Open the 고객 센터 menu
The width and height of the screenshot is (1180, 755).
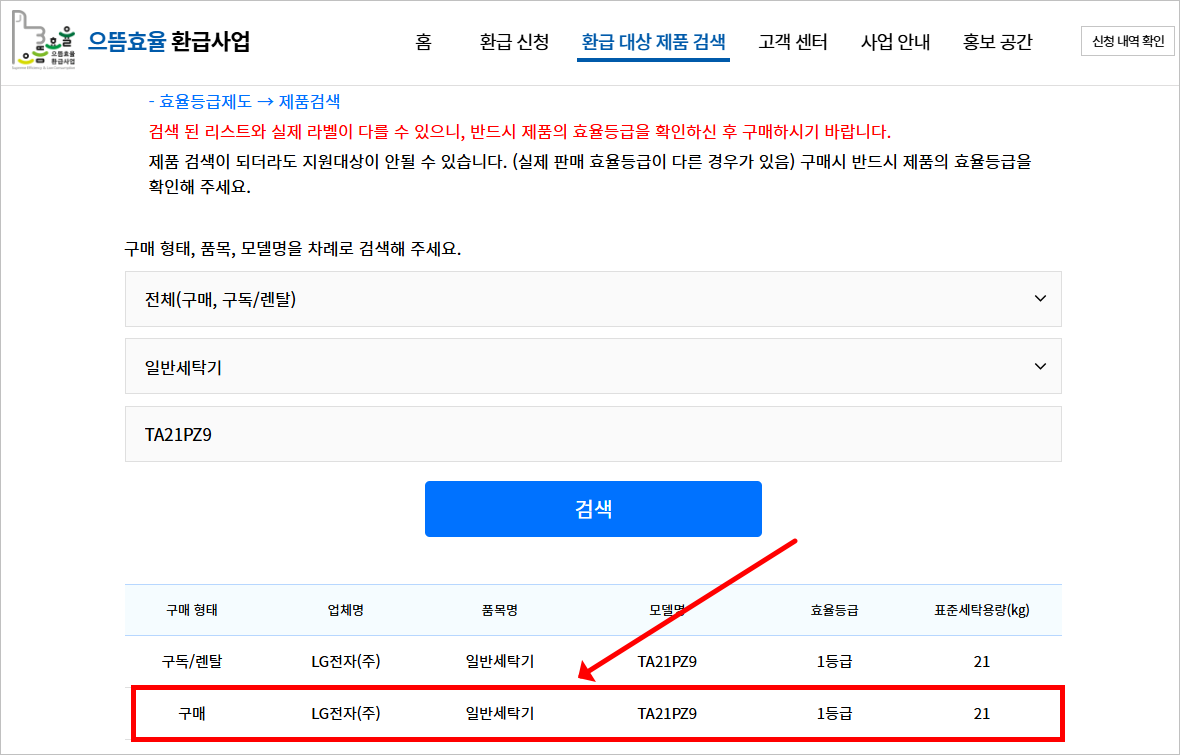[793, 42]
